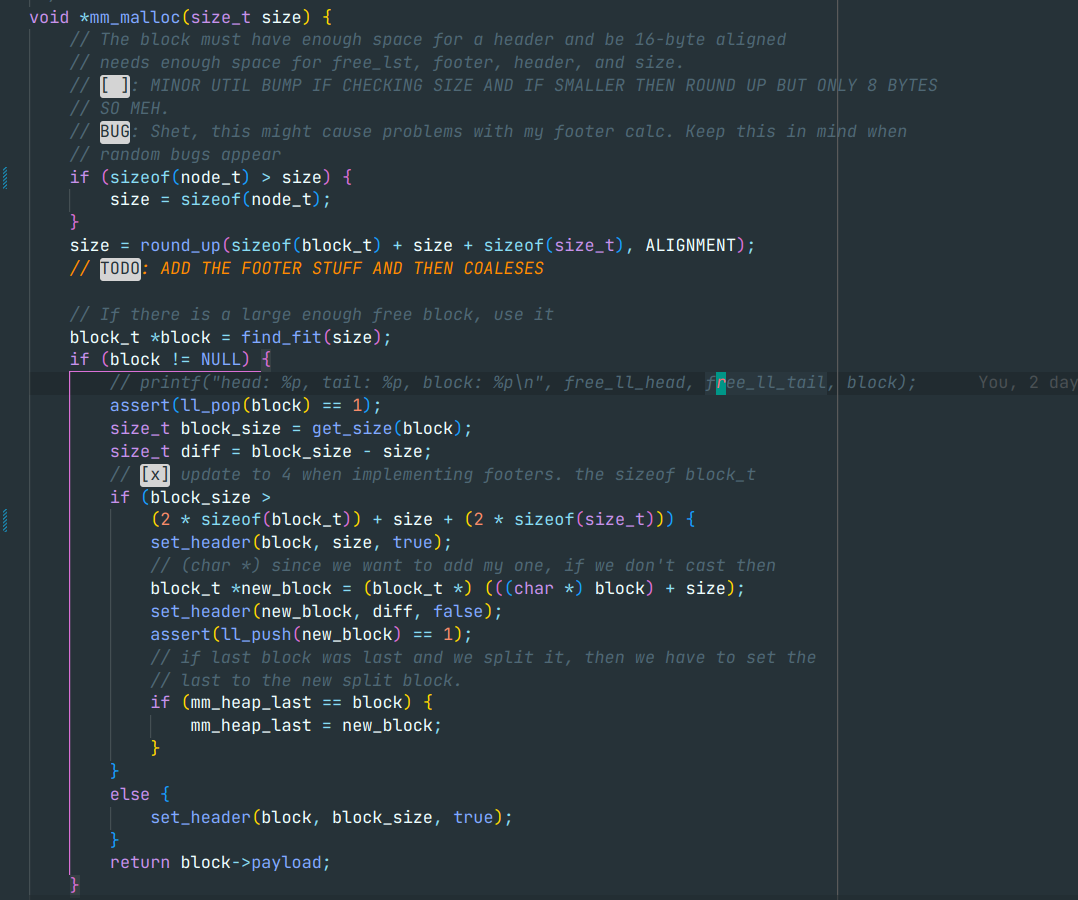Click the 'You, 2 day' git blame annotation
This screenshot has height=900, width=1078.
coord(1026,382)
